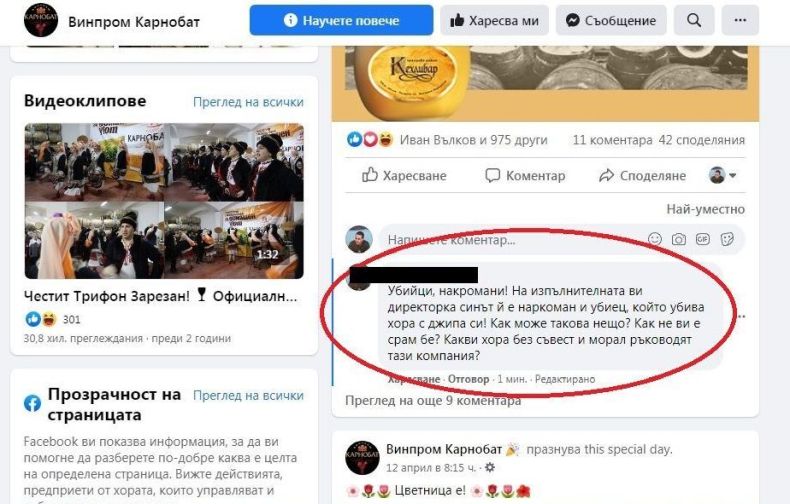Click the search magnifier icon in header
The image size is (790, 504).
coord(694,20)
